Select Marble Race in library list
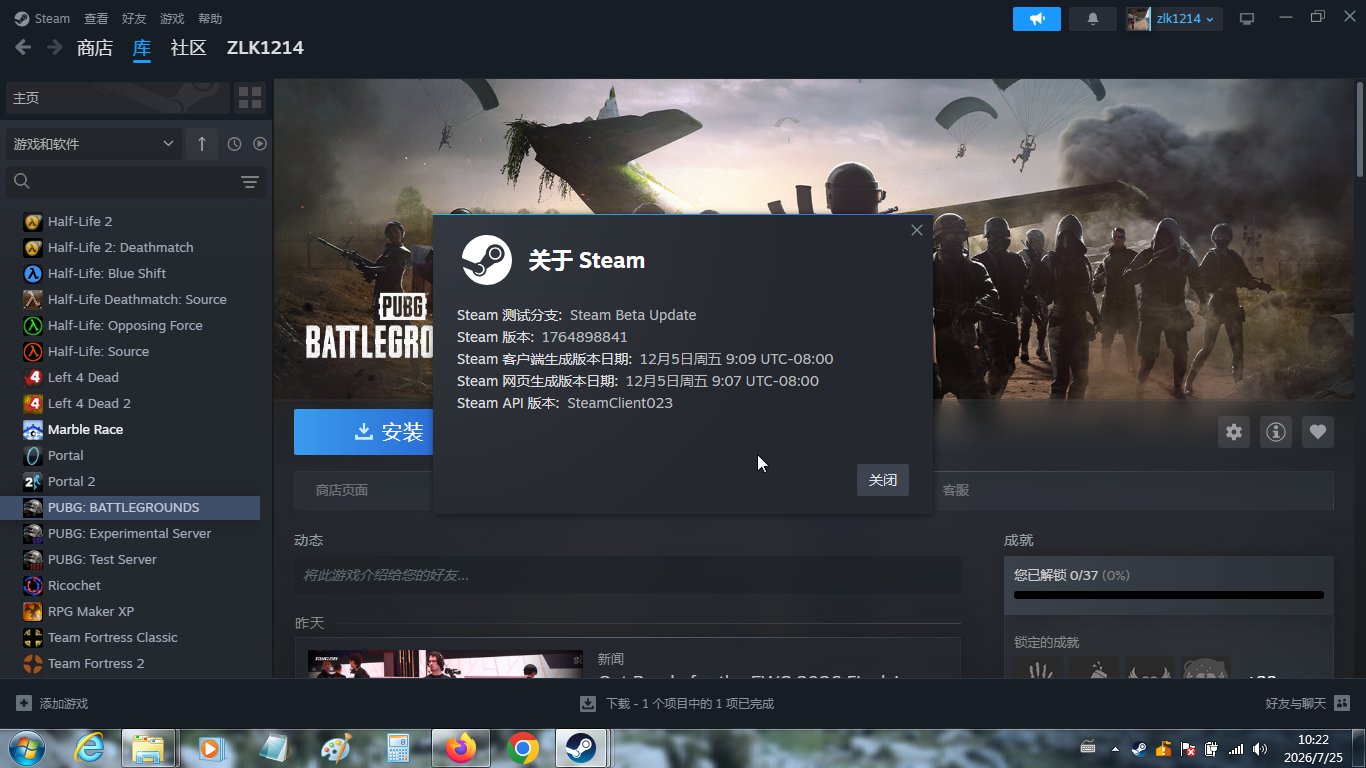The width and height of the screenshot is (1366, 768). tap(132, 429)
